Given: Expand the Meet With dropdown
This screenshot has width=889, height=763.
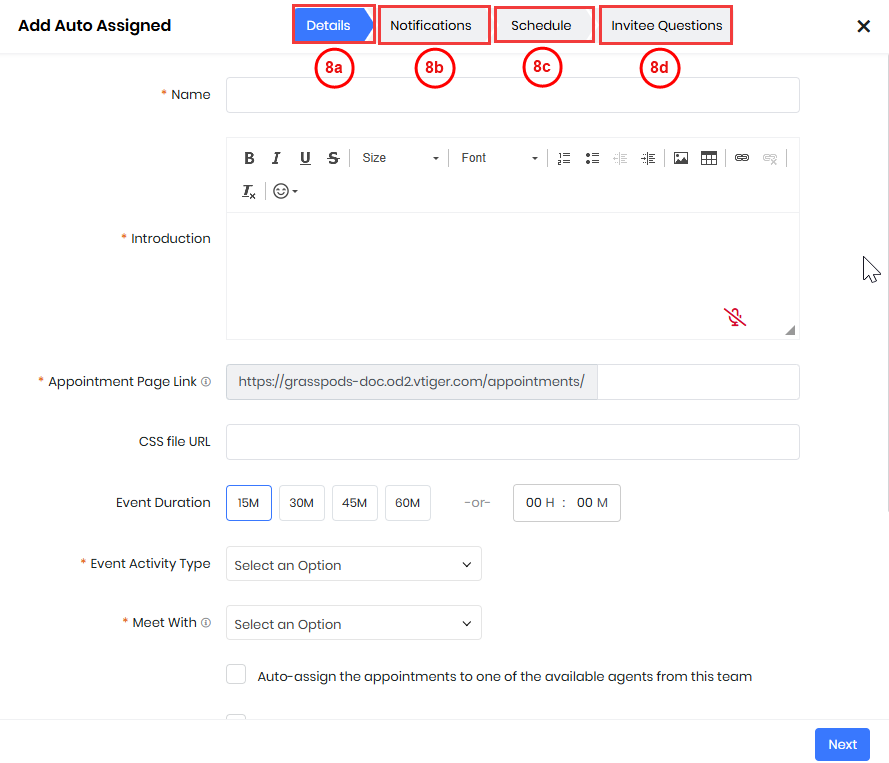Looking at the screenshot, I should (x=353, y=624).
